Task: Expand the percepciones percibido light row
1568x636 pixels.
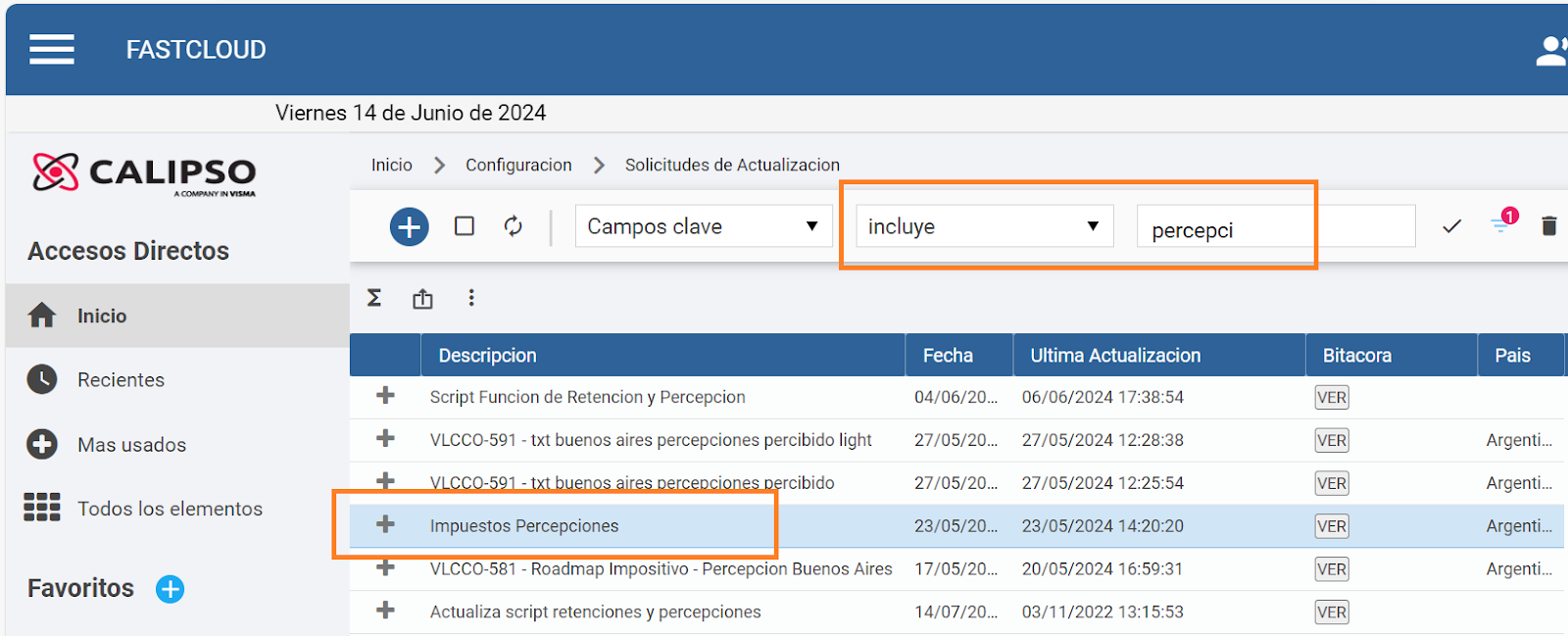Action: click(x=385, y=439)
